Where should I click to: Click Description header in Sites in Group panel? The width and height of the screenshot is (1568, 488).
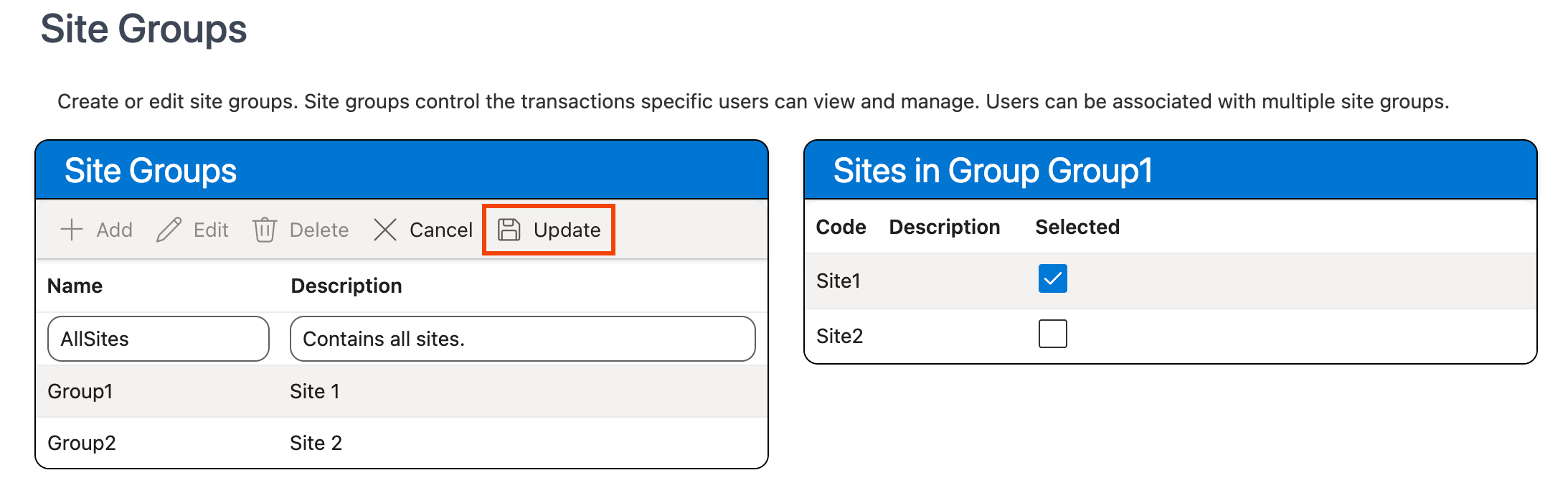pos(944,227)
